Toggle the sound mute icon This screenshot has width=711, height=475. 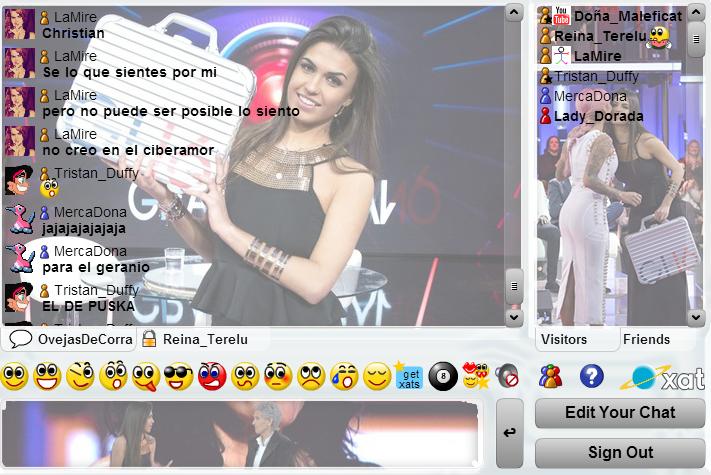click(507, 377)
